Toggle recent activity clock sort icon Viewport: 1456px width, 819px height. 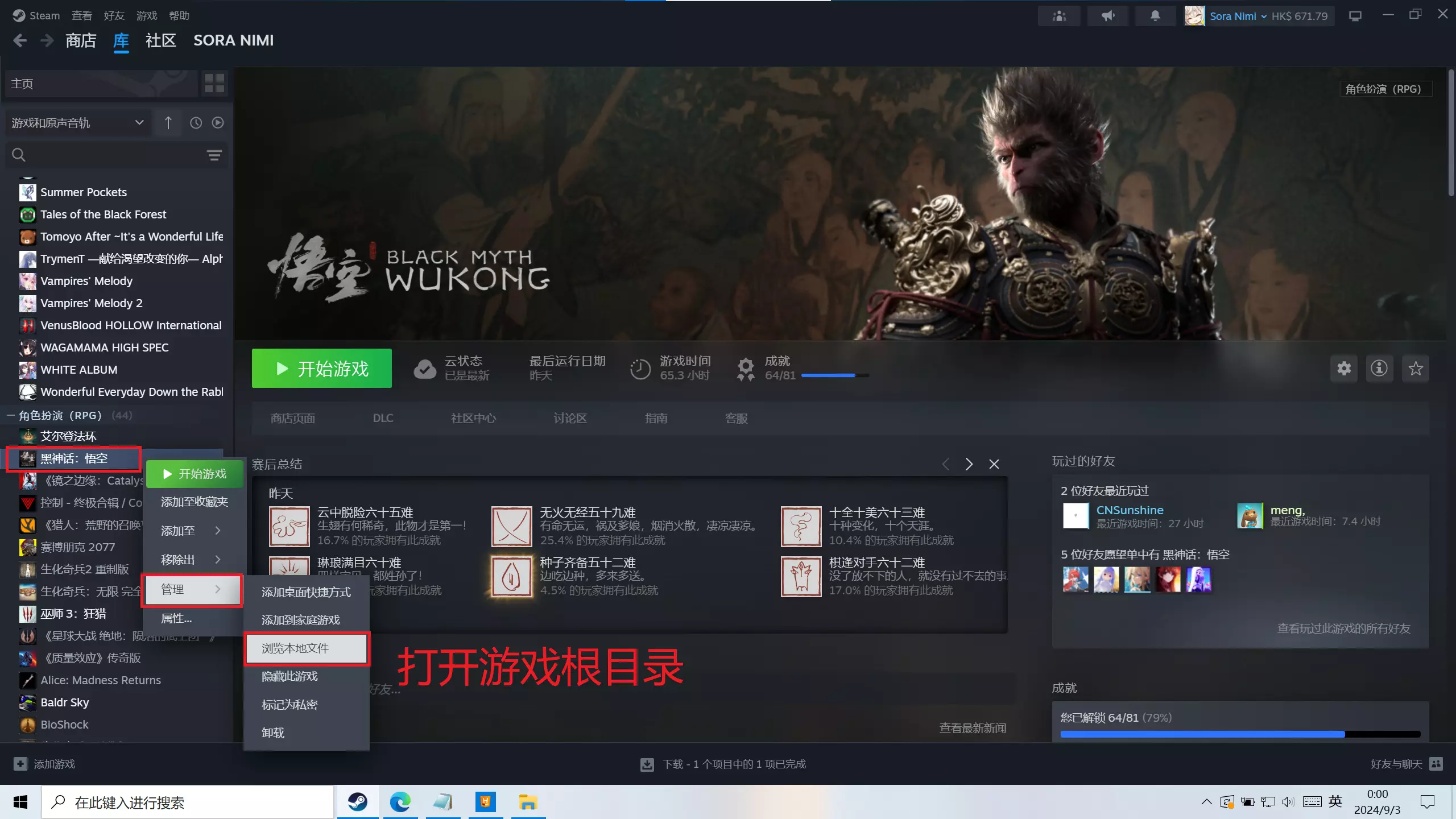point(196,123)
